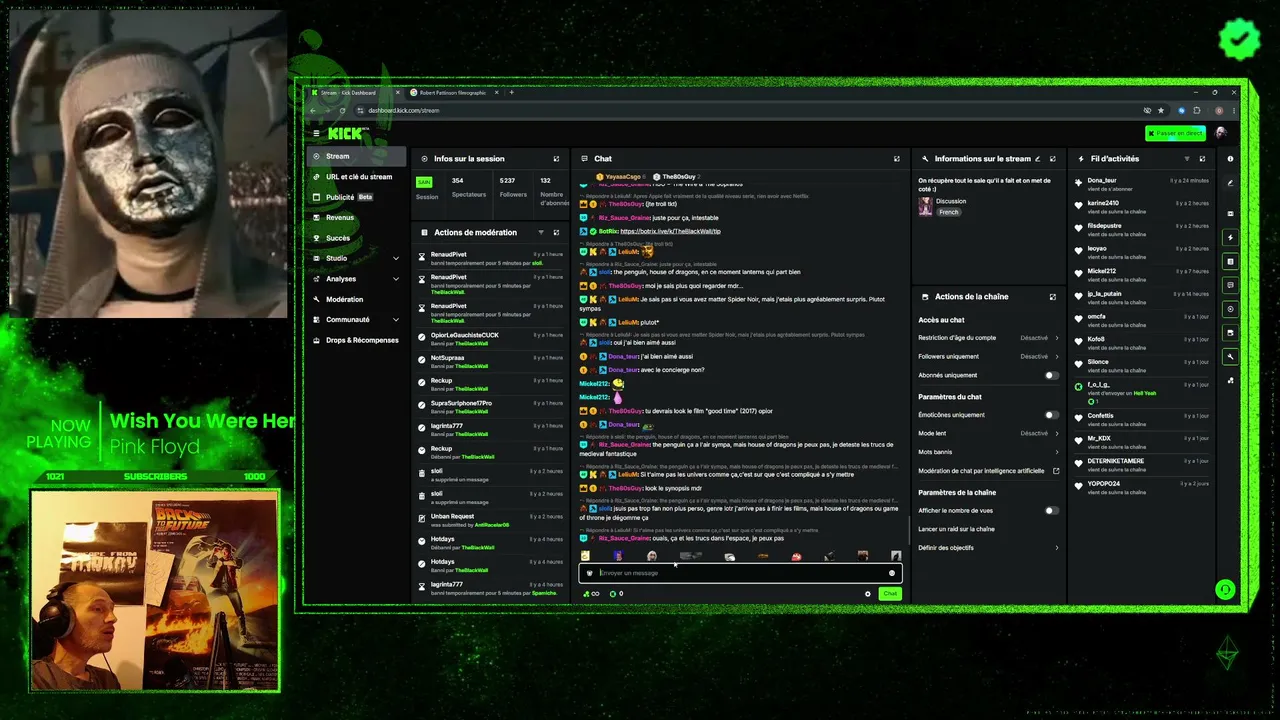Open the botrix.live tip link in chat
The height and width of the screenshot is (720, 1280).
coord(671,231)
